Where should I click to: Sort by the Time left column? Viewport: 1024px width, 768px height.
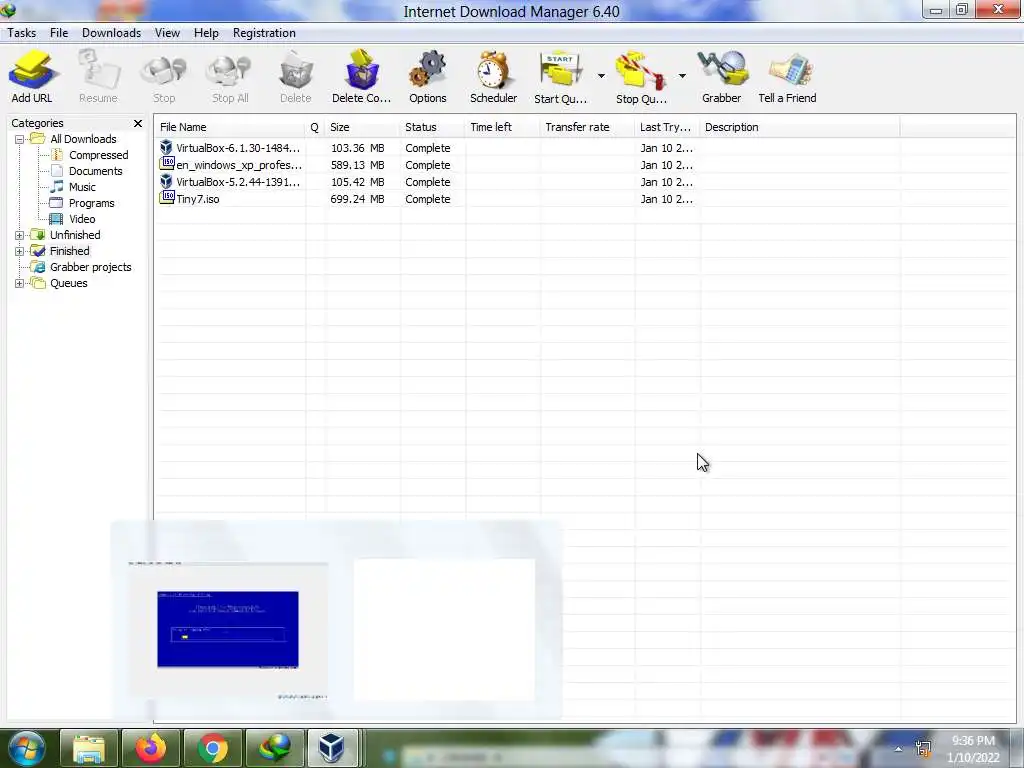click(x=503, y=127)
